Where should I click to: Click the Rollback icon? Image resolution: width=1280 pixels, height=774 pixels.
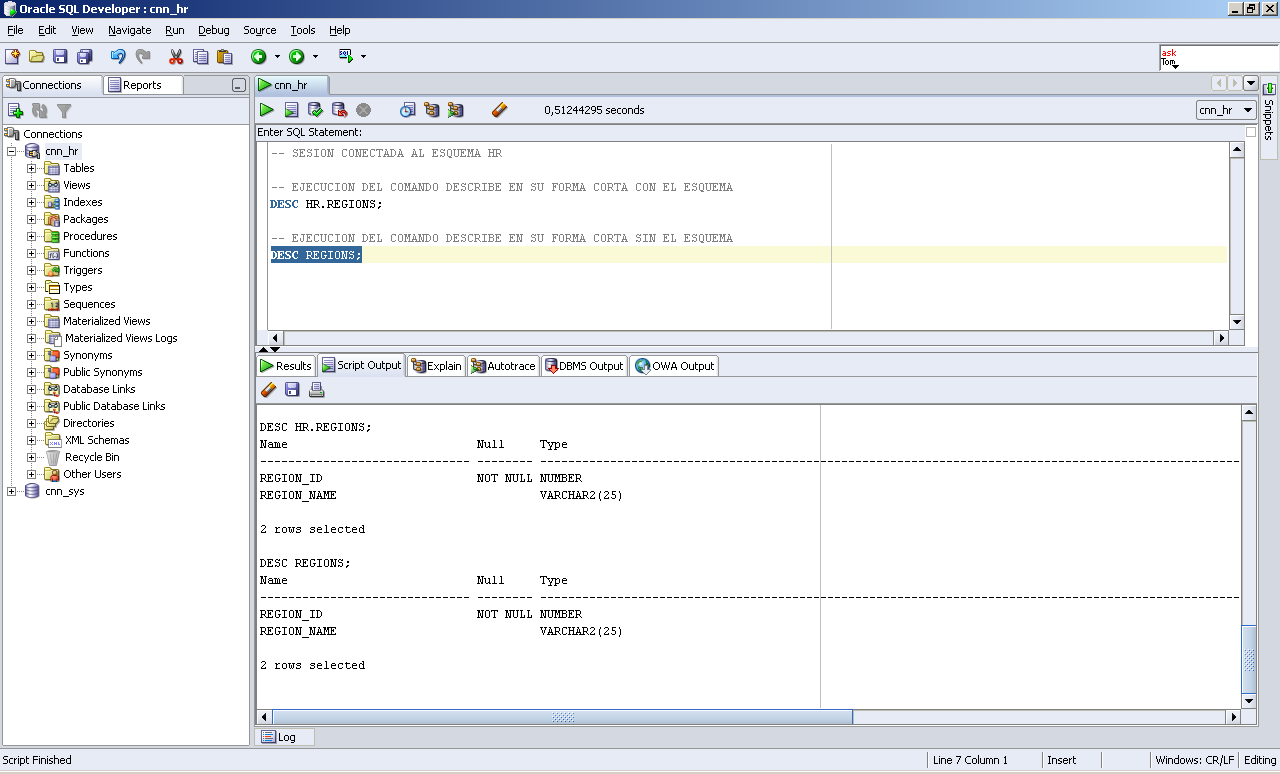tap(339, 110)
